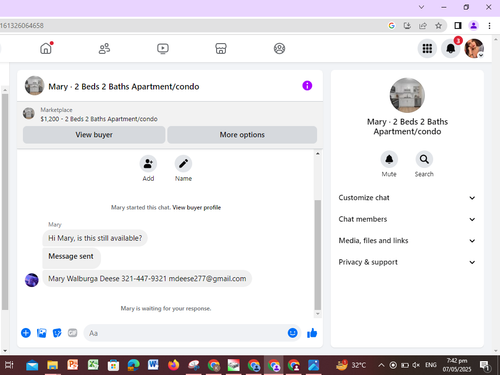
Task: Open File Explorer from the taskbar
Action: [52, 365]
